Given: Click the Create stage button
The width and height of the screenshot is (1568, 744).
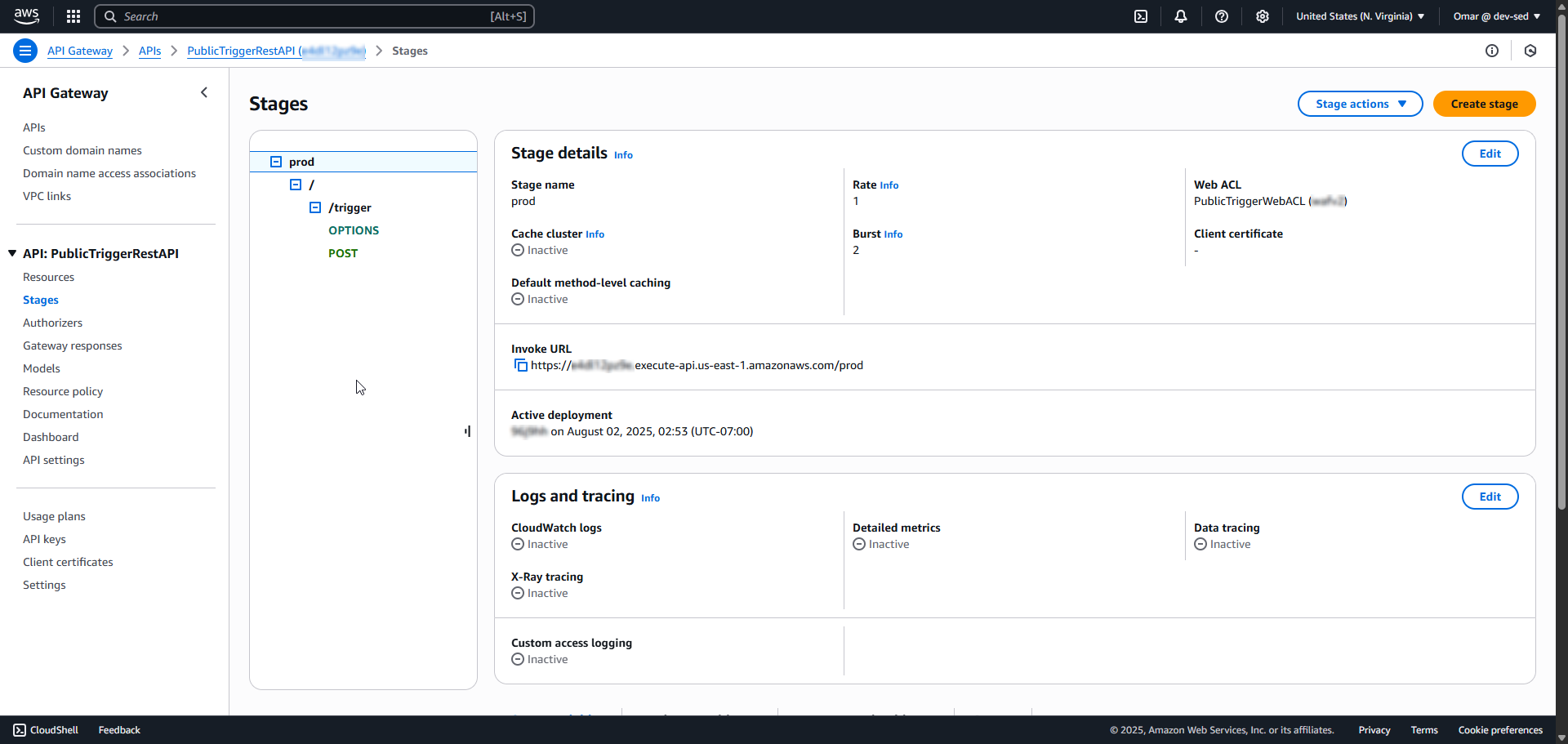Looking at the screenshot, I should 1484,104.
